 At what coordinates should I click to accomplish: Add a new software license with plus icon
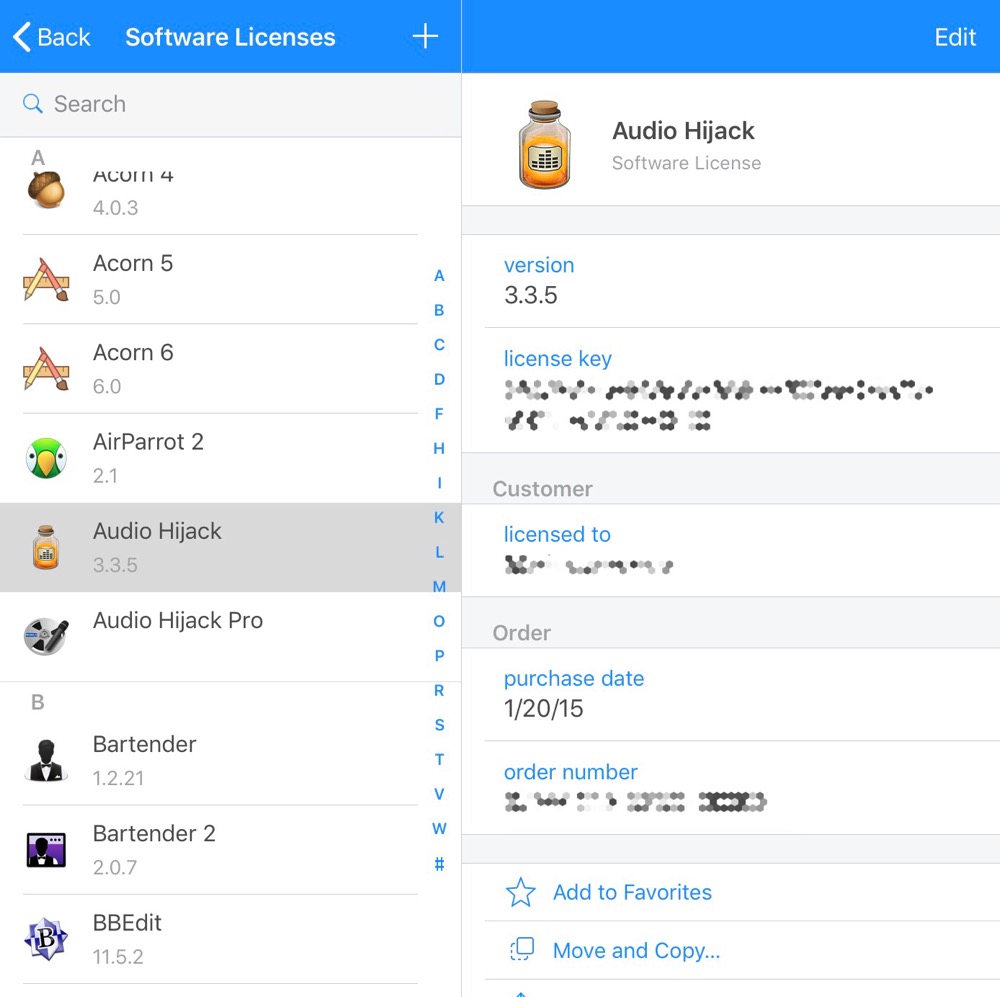pos(425,36)
